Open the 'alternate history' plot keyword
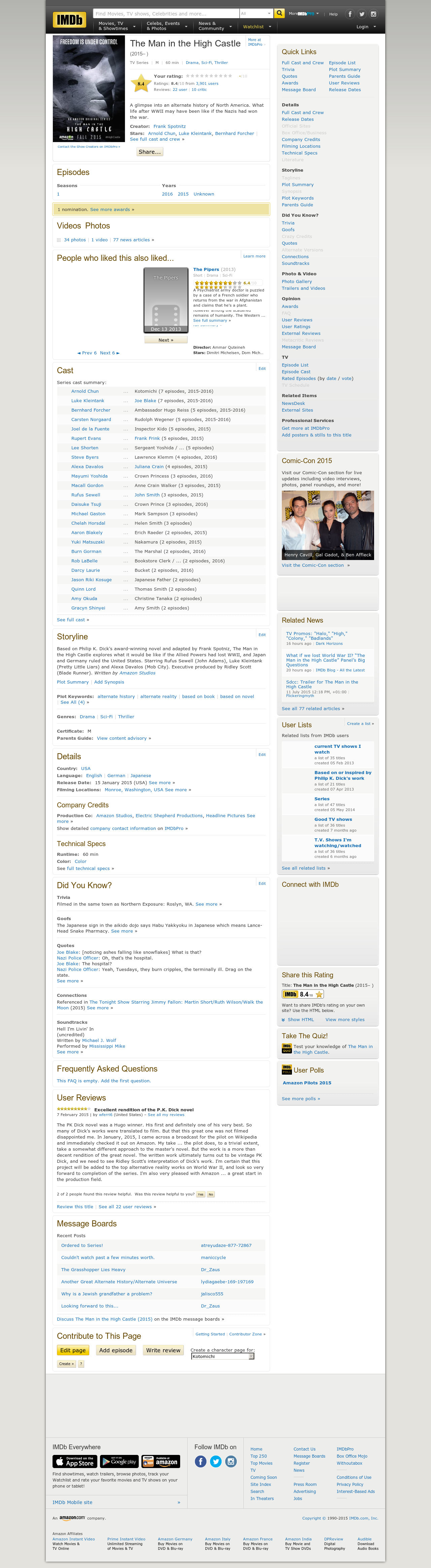The image size is (431, 1568). click(x=116, y=696)
